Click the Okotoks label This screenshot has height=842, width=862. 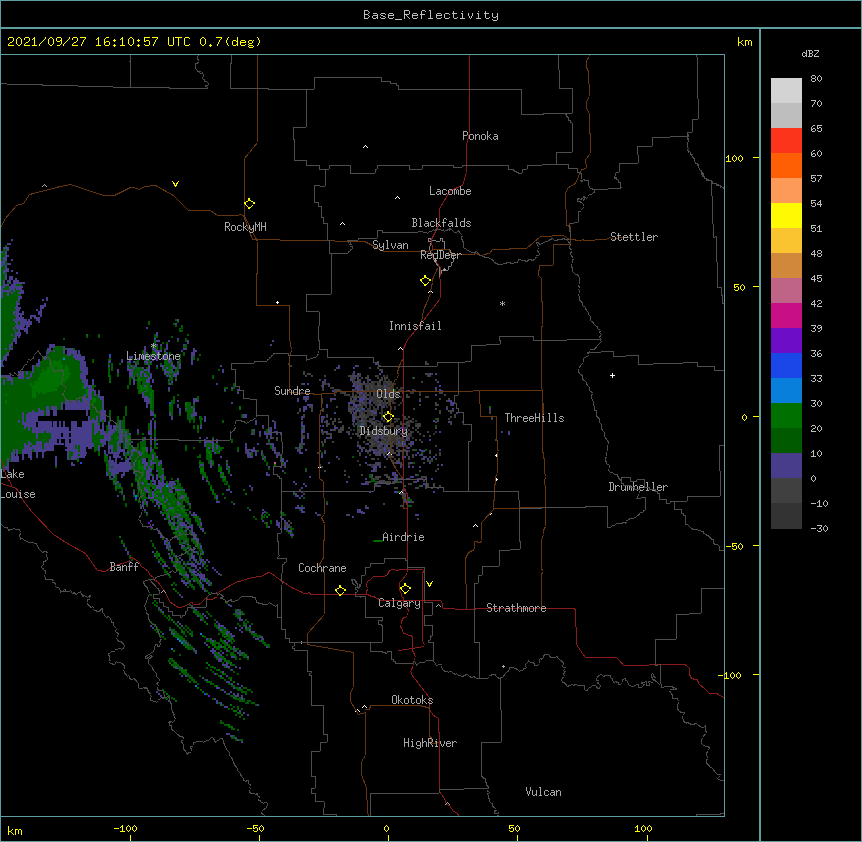412,700
